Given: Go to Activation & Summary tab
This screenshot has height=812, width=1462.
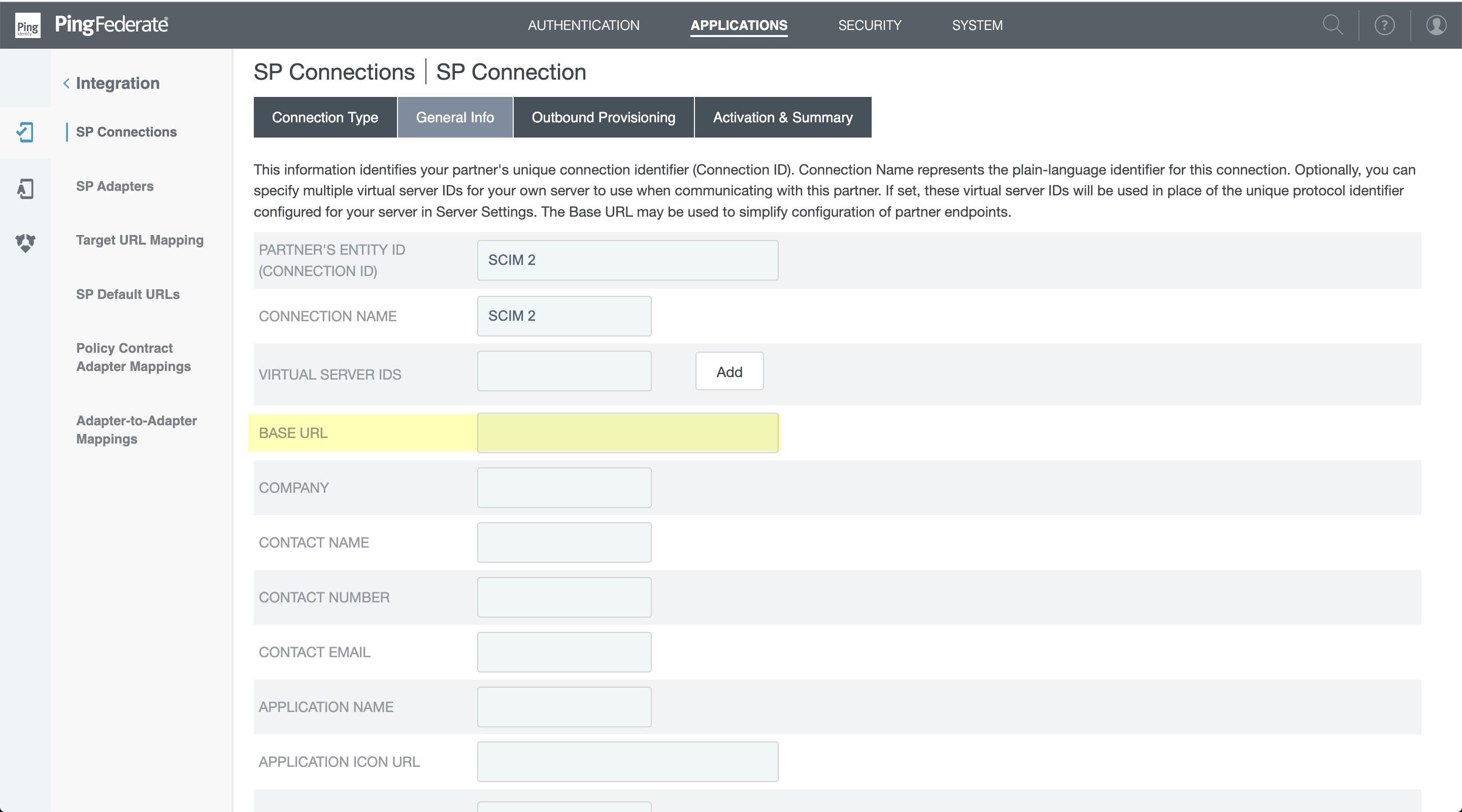Looking at the screenshot, I should pyautogui.click(x=782, y=117).
